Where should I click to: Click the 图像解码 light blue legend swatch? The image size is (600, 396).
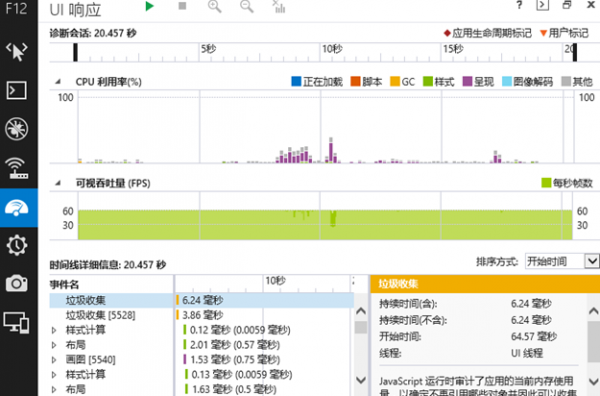pos(507,81)
